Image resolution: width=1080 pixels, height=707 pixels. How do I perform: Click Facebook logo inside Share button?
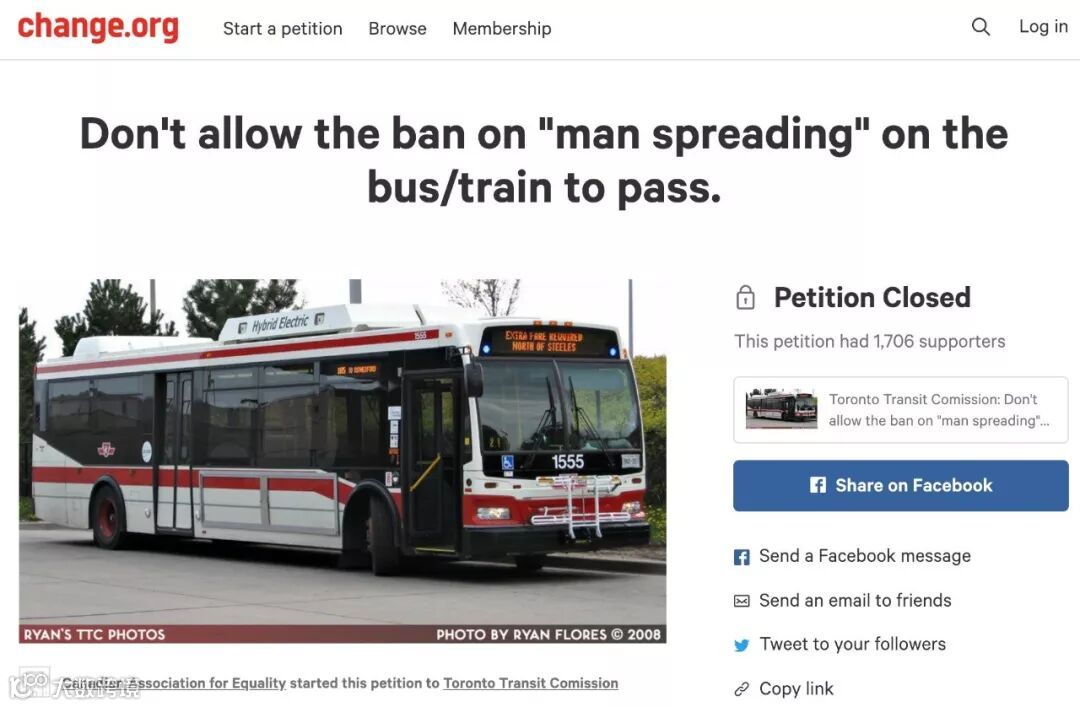click(x=818, y=485)
